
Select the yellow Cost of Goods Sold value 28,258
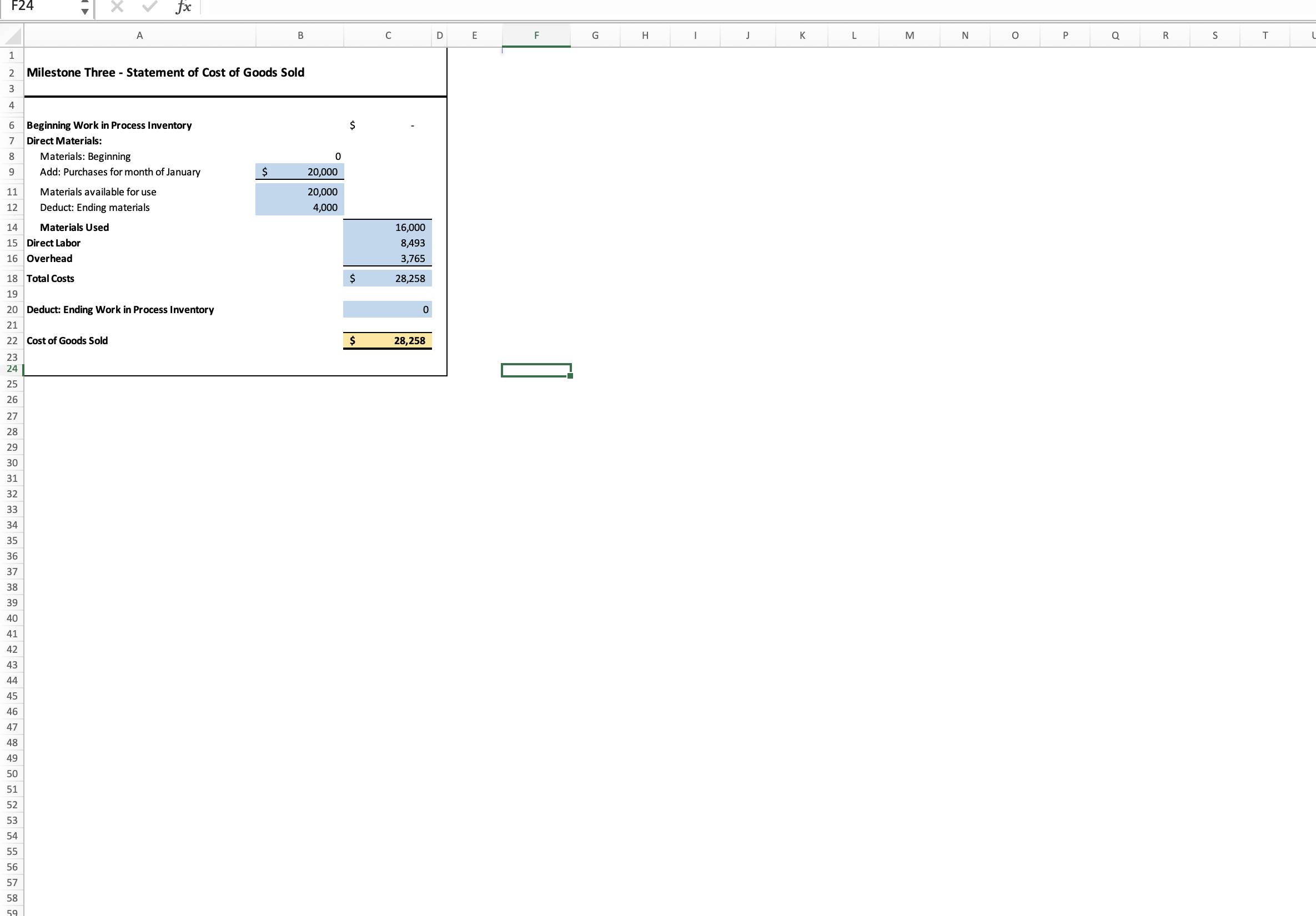coord(388,340)
